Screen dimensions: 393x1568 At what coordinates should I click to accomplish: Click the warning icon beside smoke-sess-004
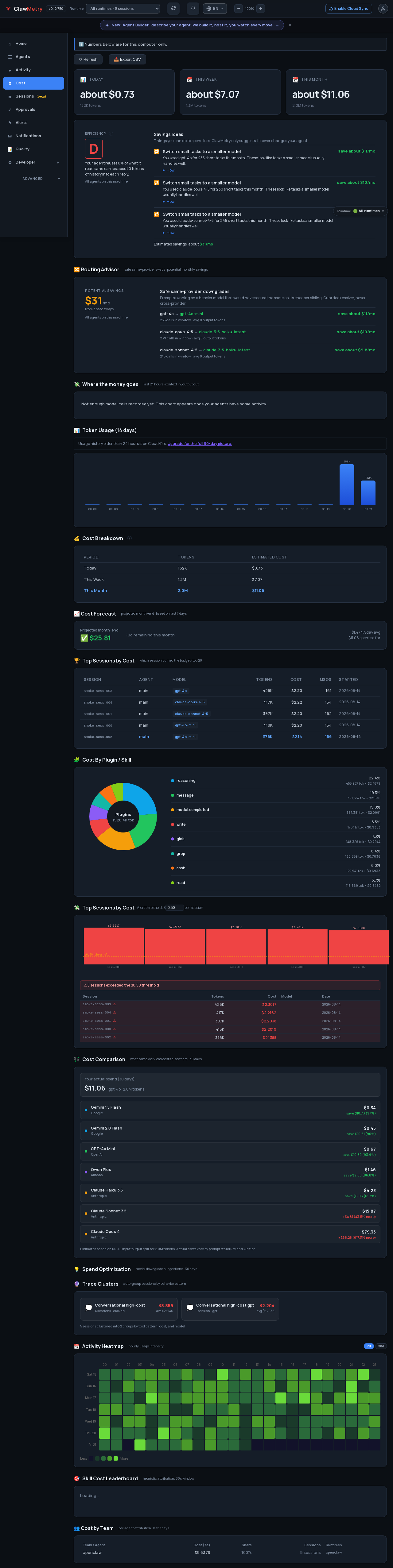point(115,1013)
